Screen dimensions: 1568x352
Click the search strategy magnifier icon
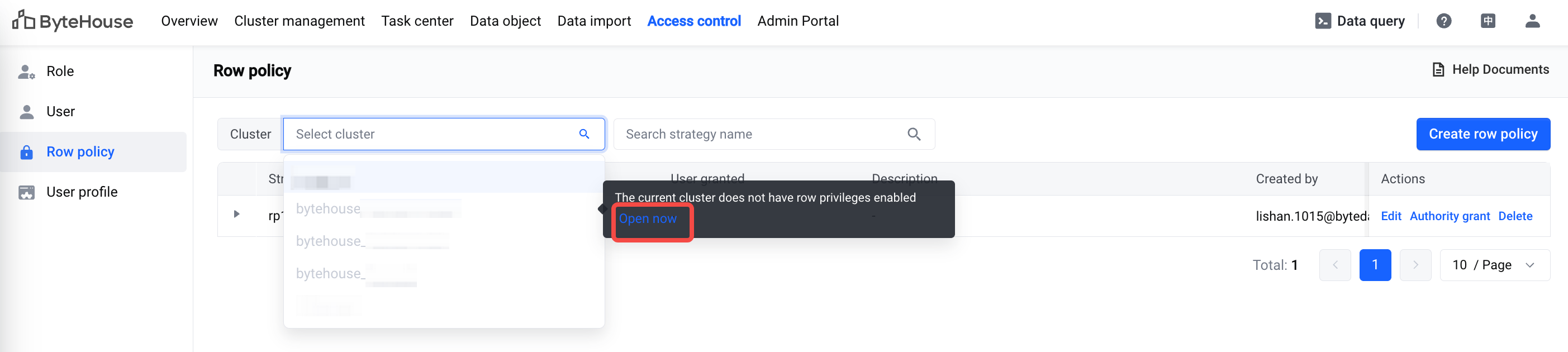[x=914, y=134]
